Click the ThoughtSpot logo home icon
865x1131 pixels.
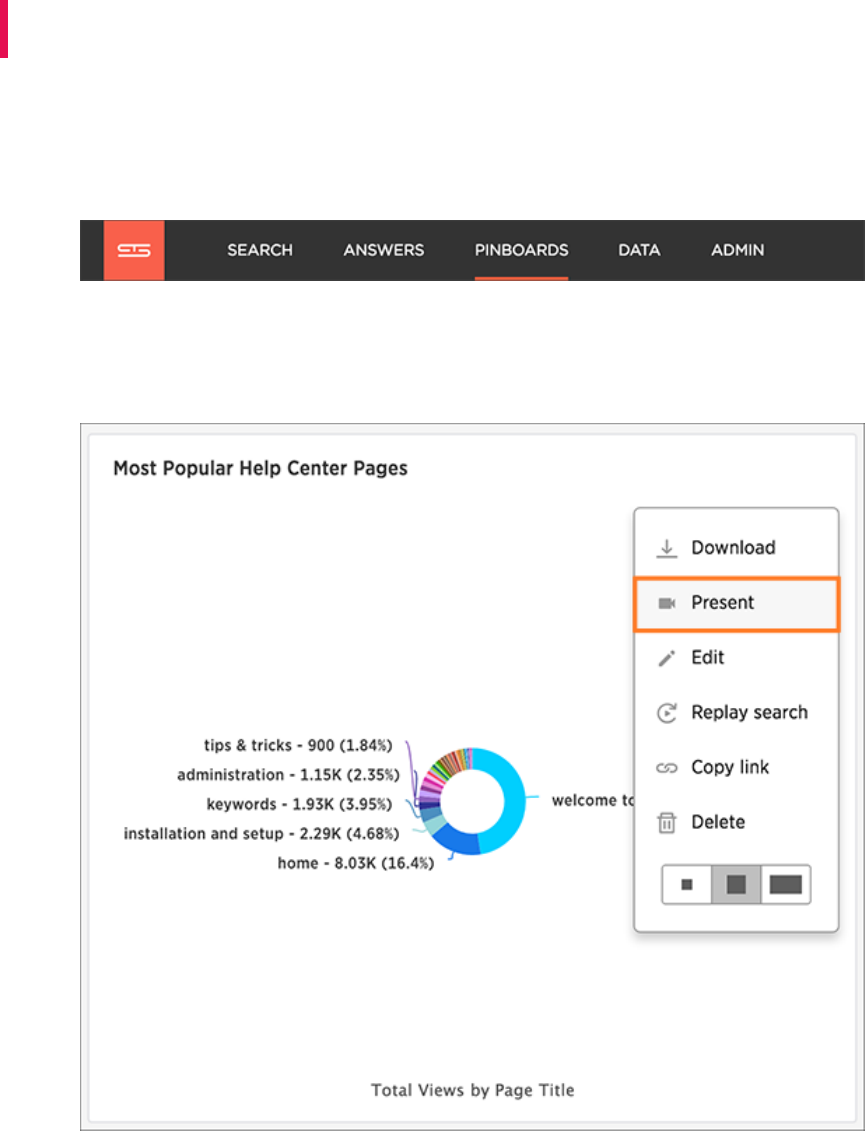(x=134, y=250)
